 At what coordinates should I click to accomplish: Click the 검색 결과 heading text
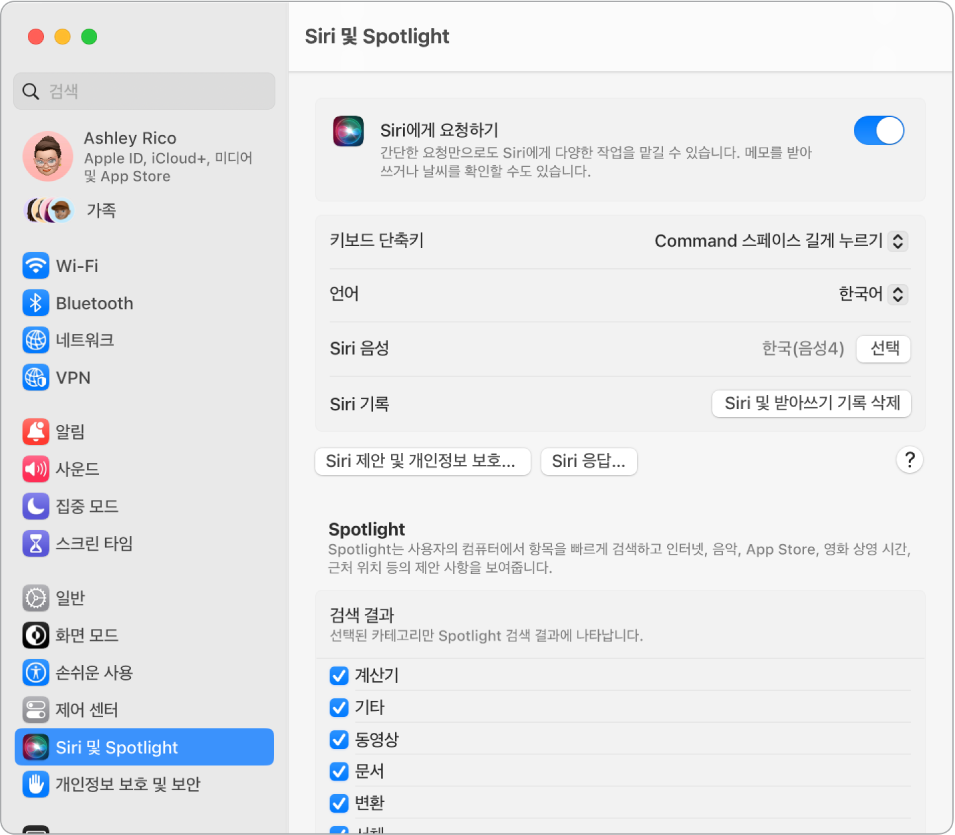tap(362, 615)
